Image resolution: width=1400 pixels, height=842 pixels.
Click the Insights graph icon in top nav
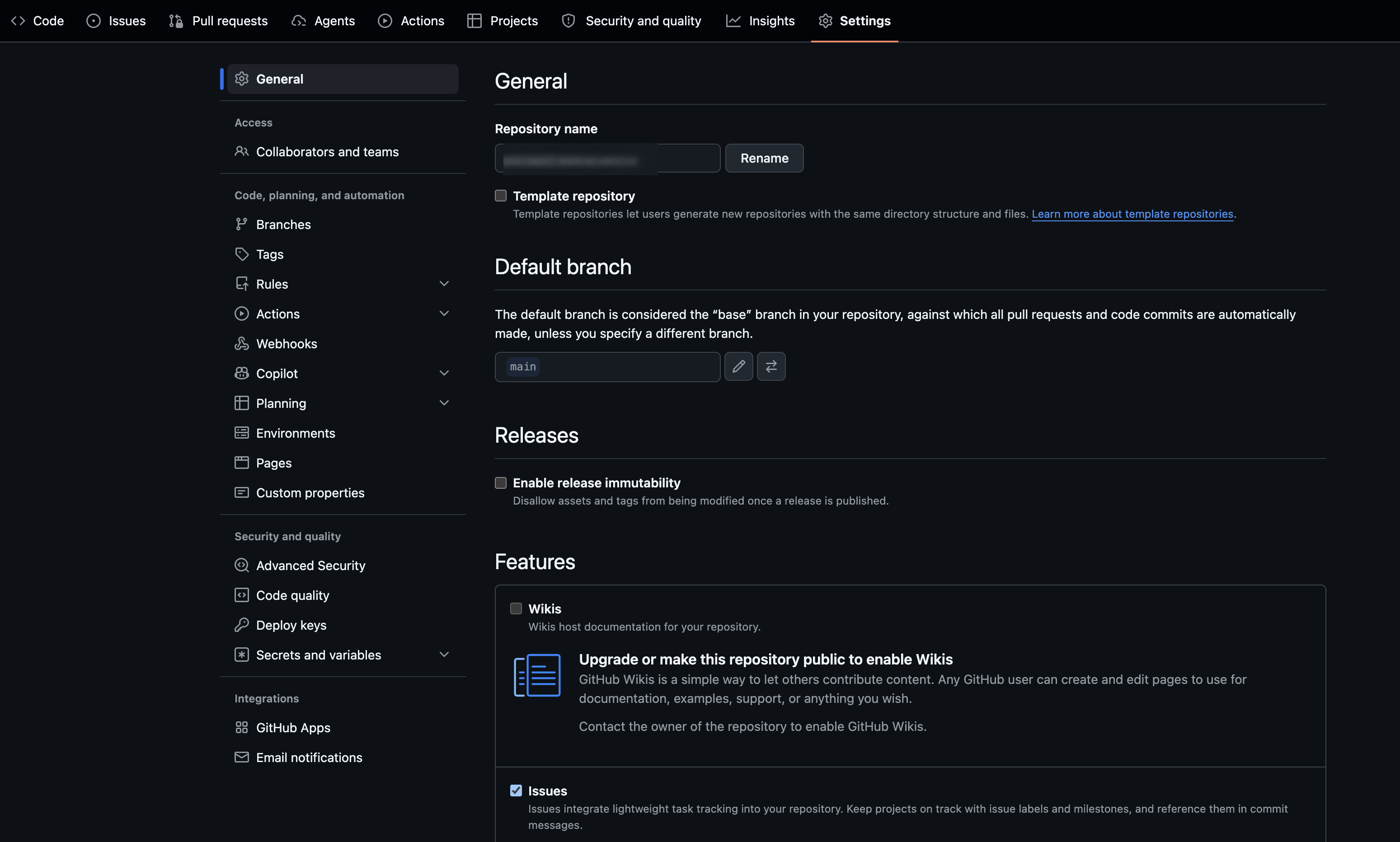733,21
